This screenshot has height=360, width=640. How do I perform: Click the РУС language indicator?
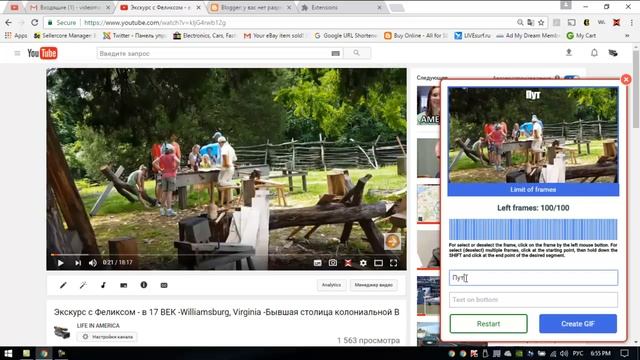578,353
